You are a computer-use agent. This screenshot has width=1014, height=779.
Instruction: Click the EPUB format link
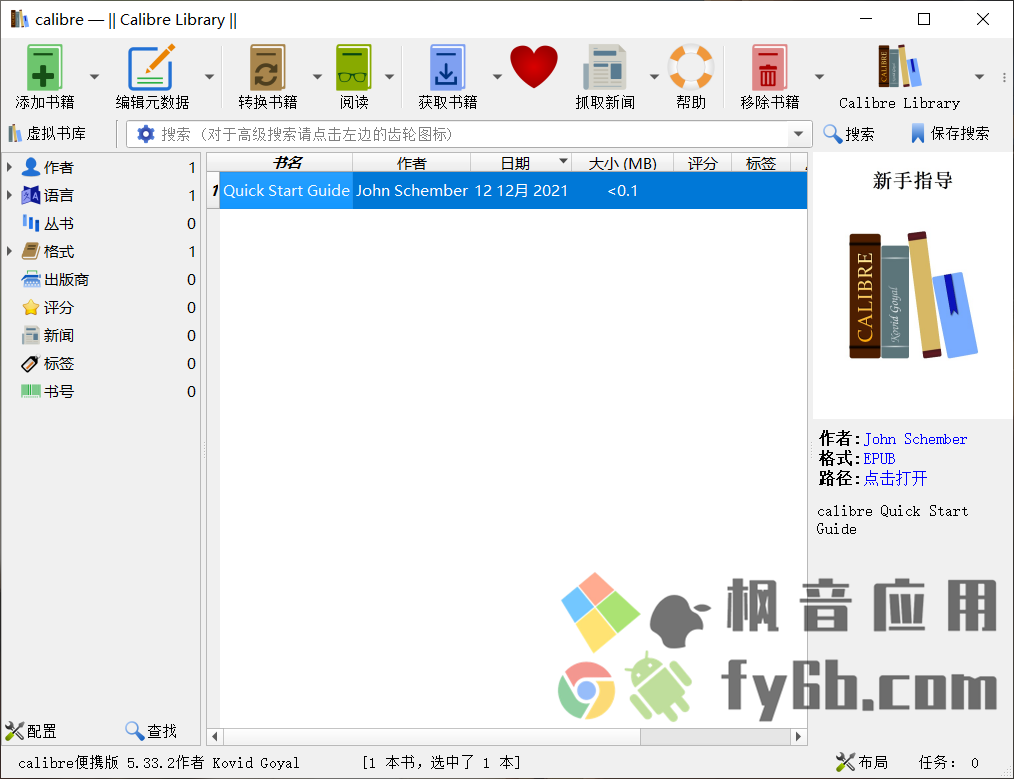tap(879, 458)
